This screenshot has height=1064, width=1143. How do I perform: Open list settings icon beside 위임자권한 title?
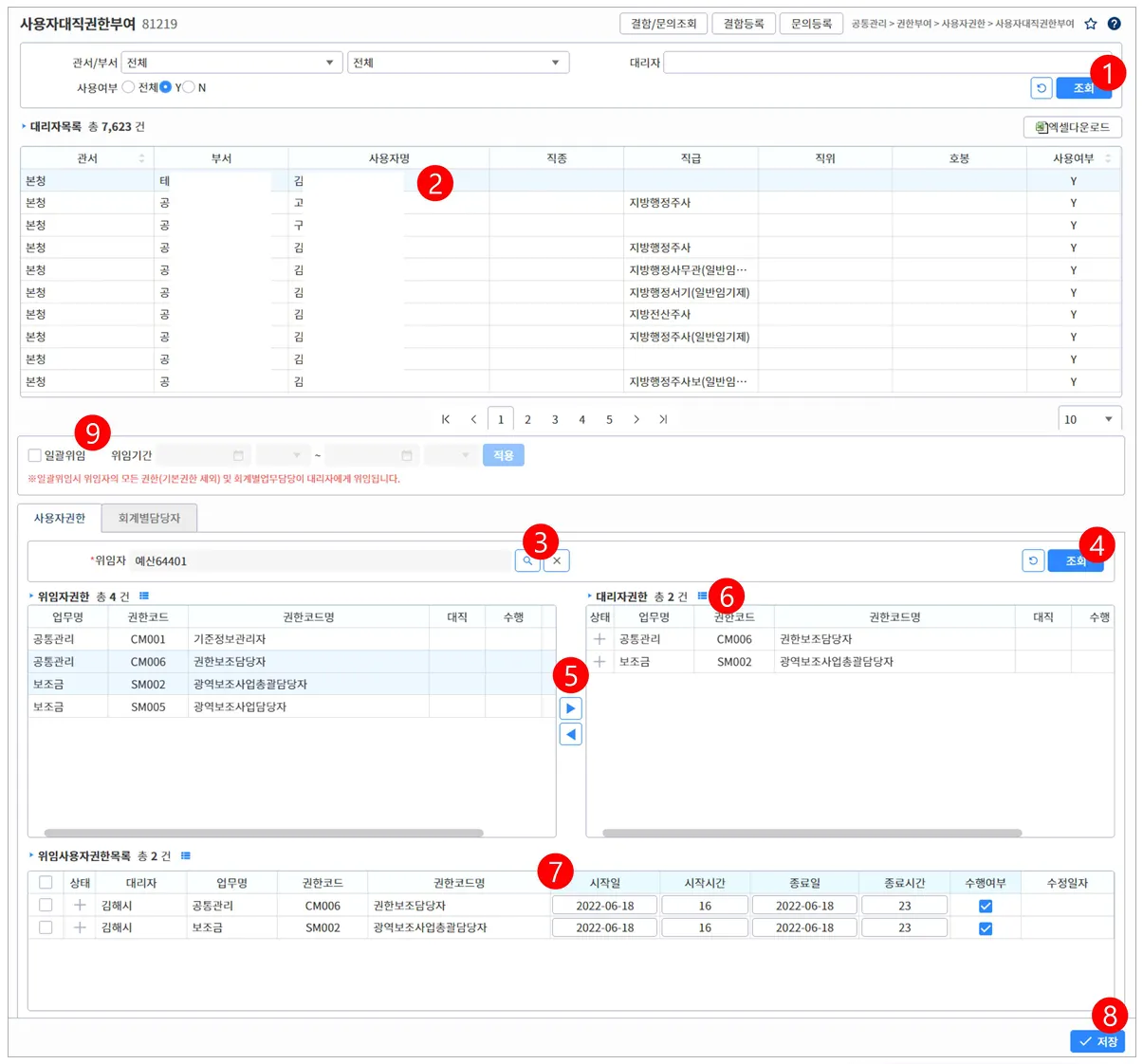[144, 596]
